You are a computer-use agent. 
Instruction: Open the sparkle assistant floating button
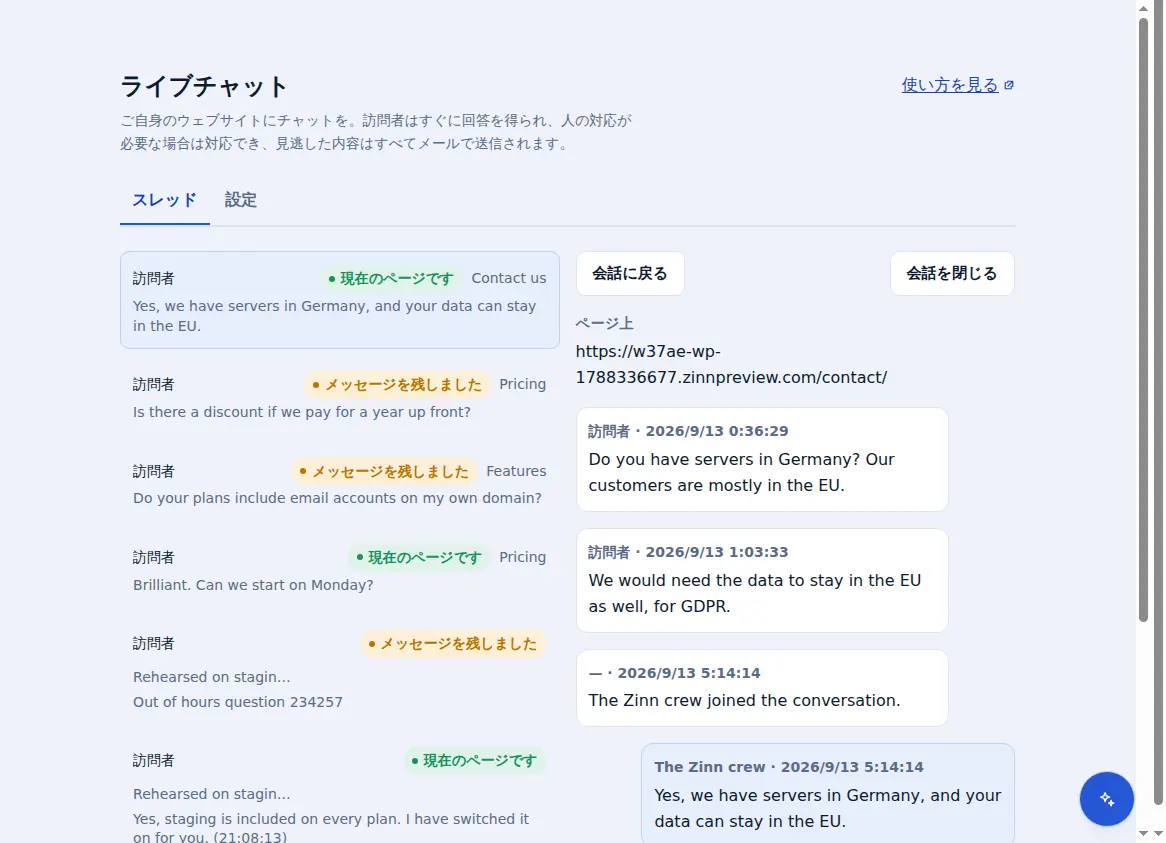(1106, 798)
